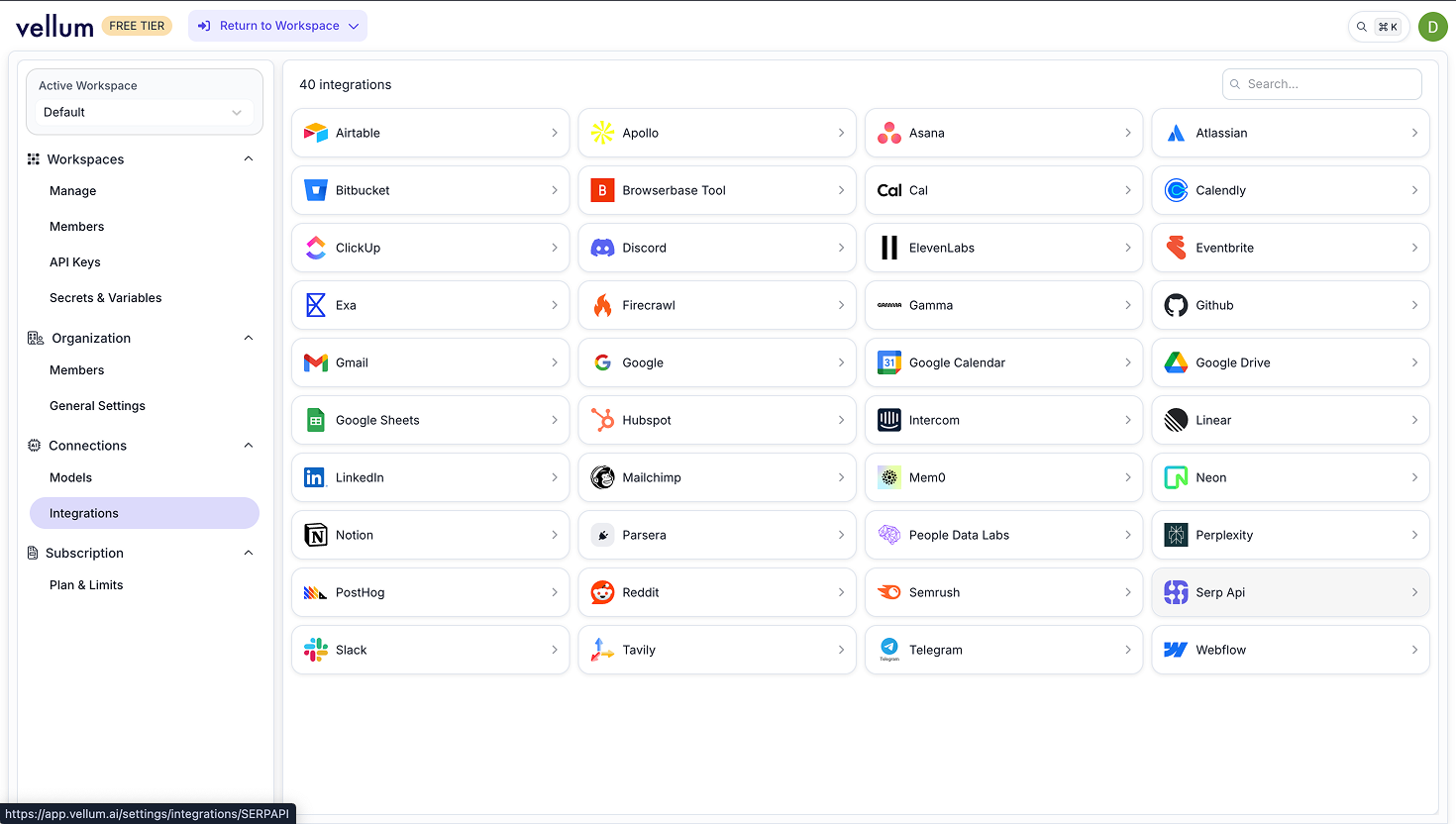Click the ElevenLabs double-bar icon

(889, 248)
